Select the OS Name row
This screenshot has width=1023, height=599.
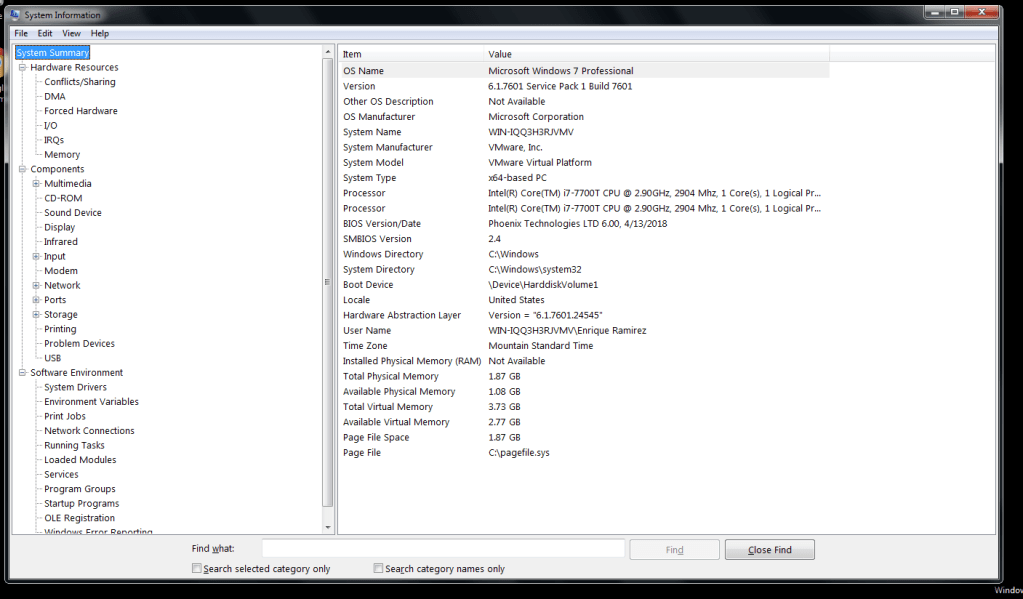pos(585,70)
